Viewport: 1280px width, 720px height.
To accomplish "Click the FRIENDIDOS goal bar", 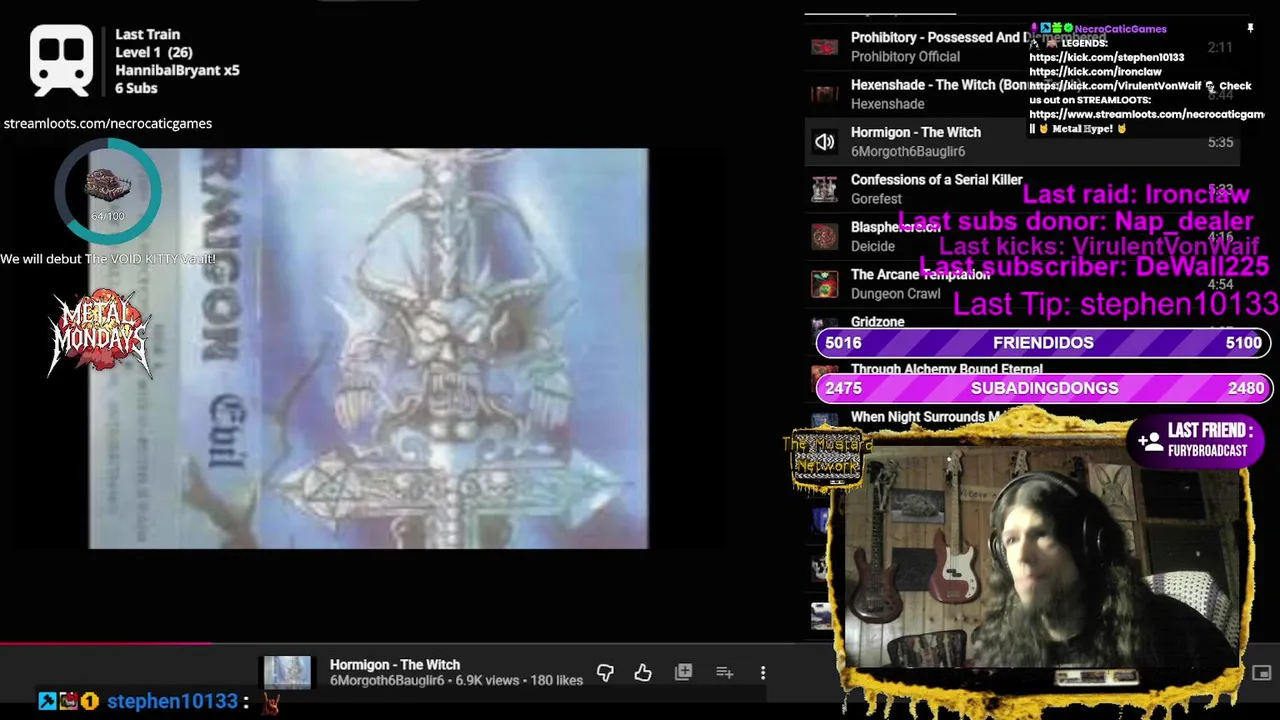I will click(1043, 343).
